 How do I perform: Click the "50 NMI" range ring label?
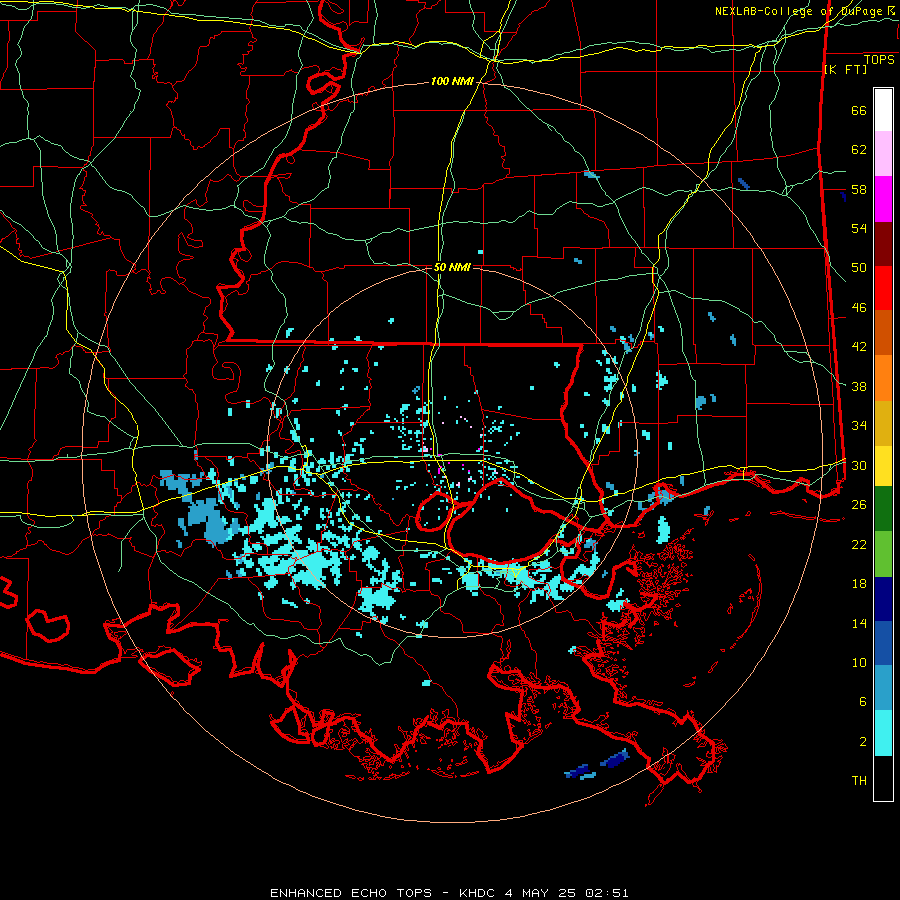[x=452, y=267]
